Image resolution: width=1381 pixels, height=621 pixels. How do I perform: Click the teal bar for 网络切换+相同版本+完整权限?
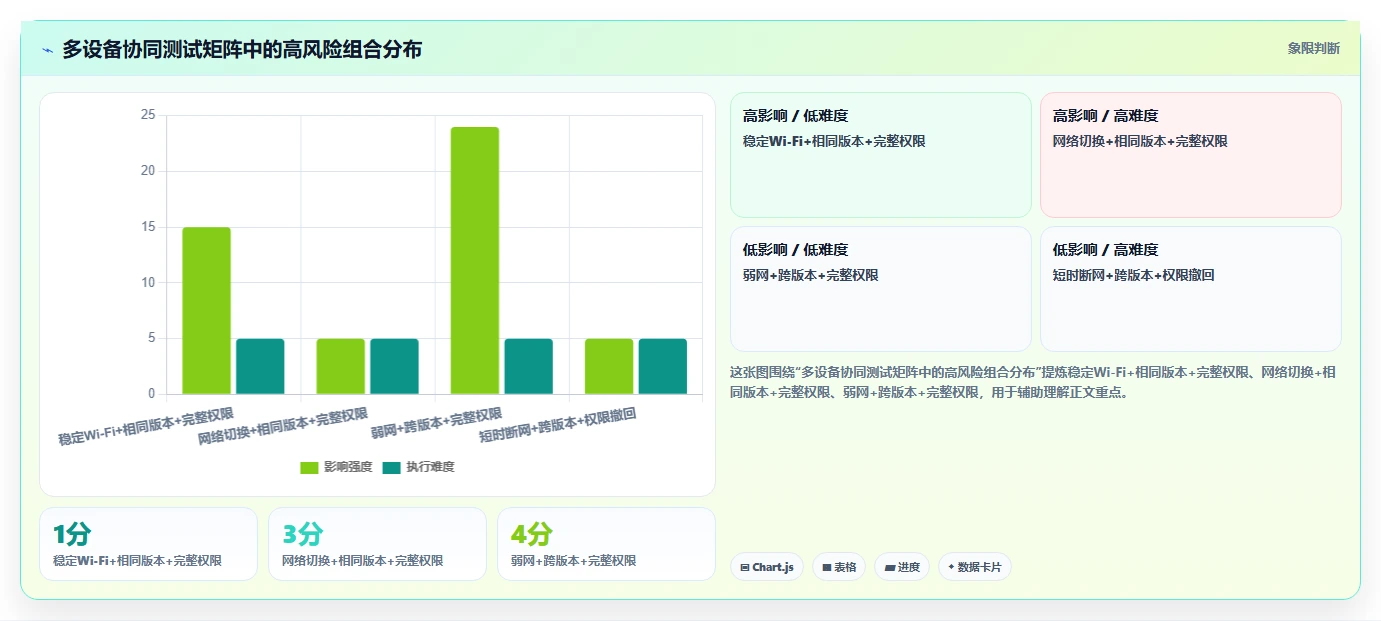(x=394, y=366)
